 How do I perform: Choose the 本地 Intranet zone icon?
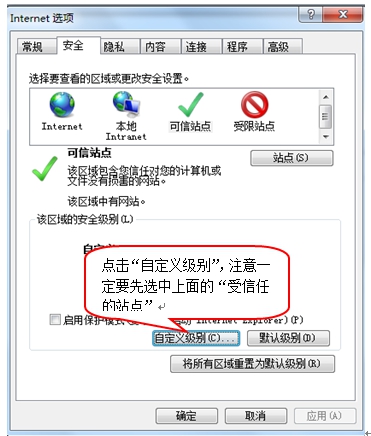click(x=126, y=105)
